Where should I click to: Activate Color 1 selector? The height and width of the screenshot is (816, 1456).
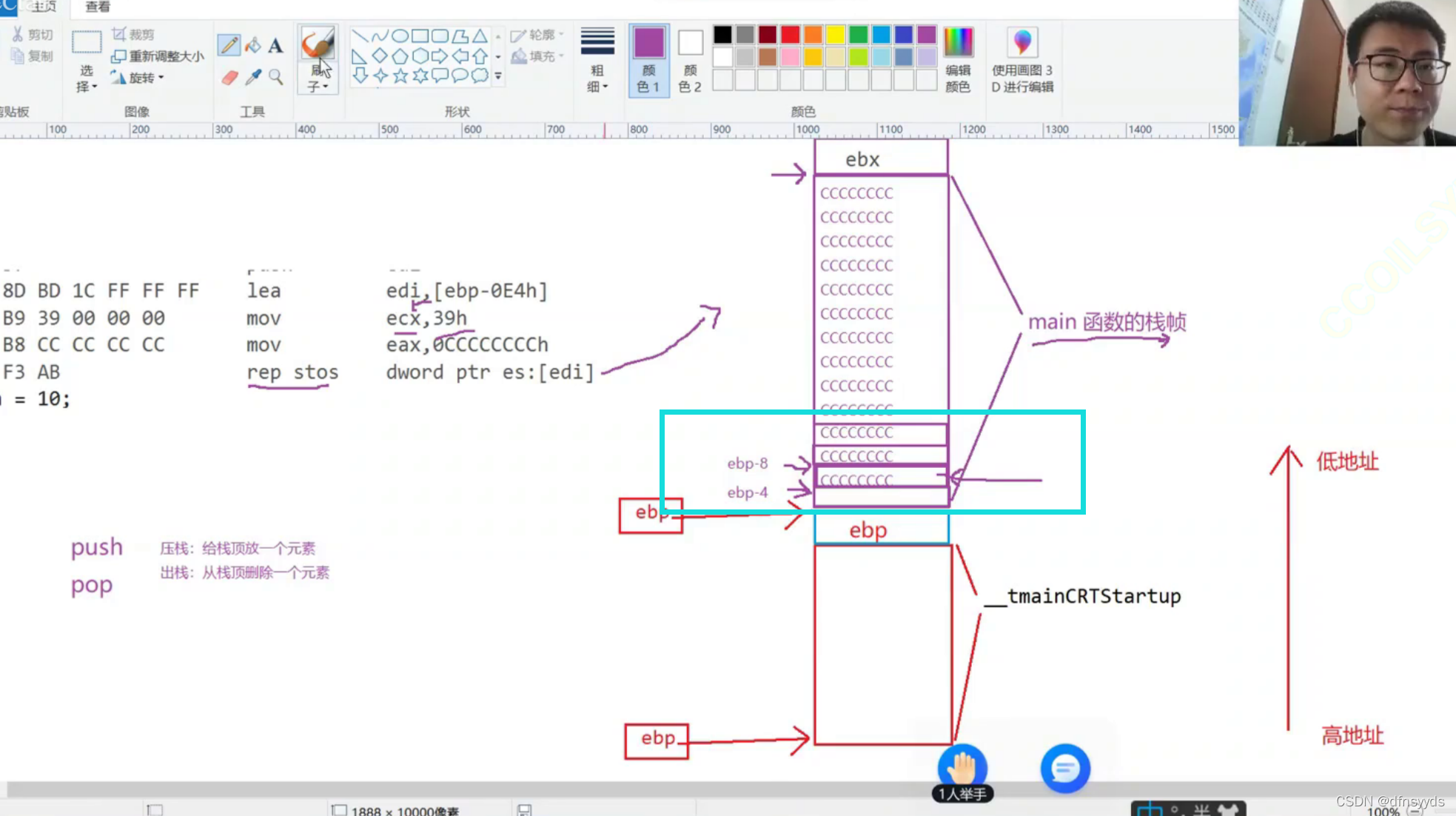pos(648,59)
